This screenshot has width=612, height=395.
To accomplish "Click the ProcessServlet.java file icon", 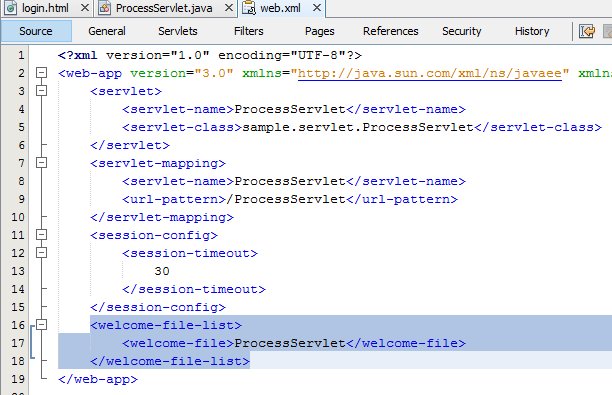I will pyautogui.click(x=104, y=8).
